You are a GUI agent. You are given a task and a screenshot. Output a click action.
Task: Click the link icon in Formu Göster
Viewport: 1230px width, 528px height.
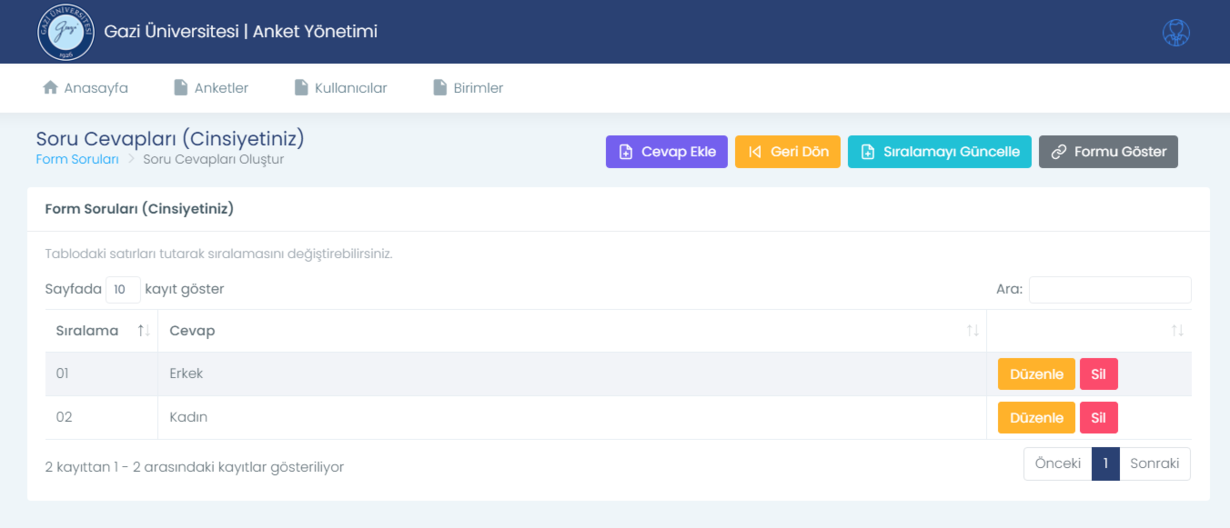click(x=1058, y=152)
